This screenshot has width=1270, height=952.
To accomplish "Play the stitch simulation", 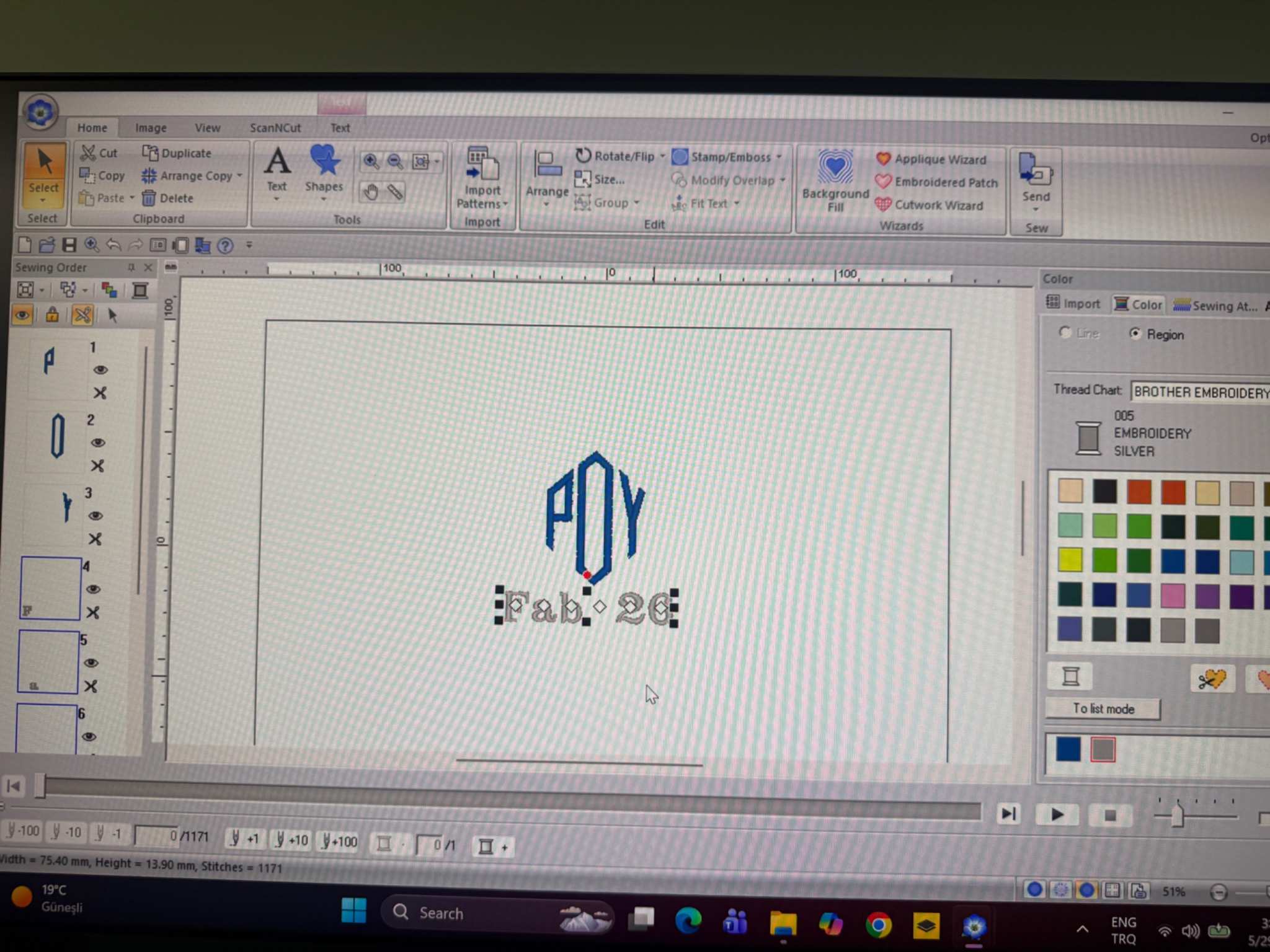I will point(1057,814).
